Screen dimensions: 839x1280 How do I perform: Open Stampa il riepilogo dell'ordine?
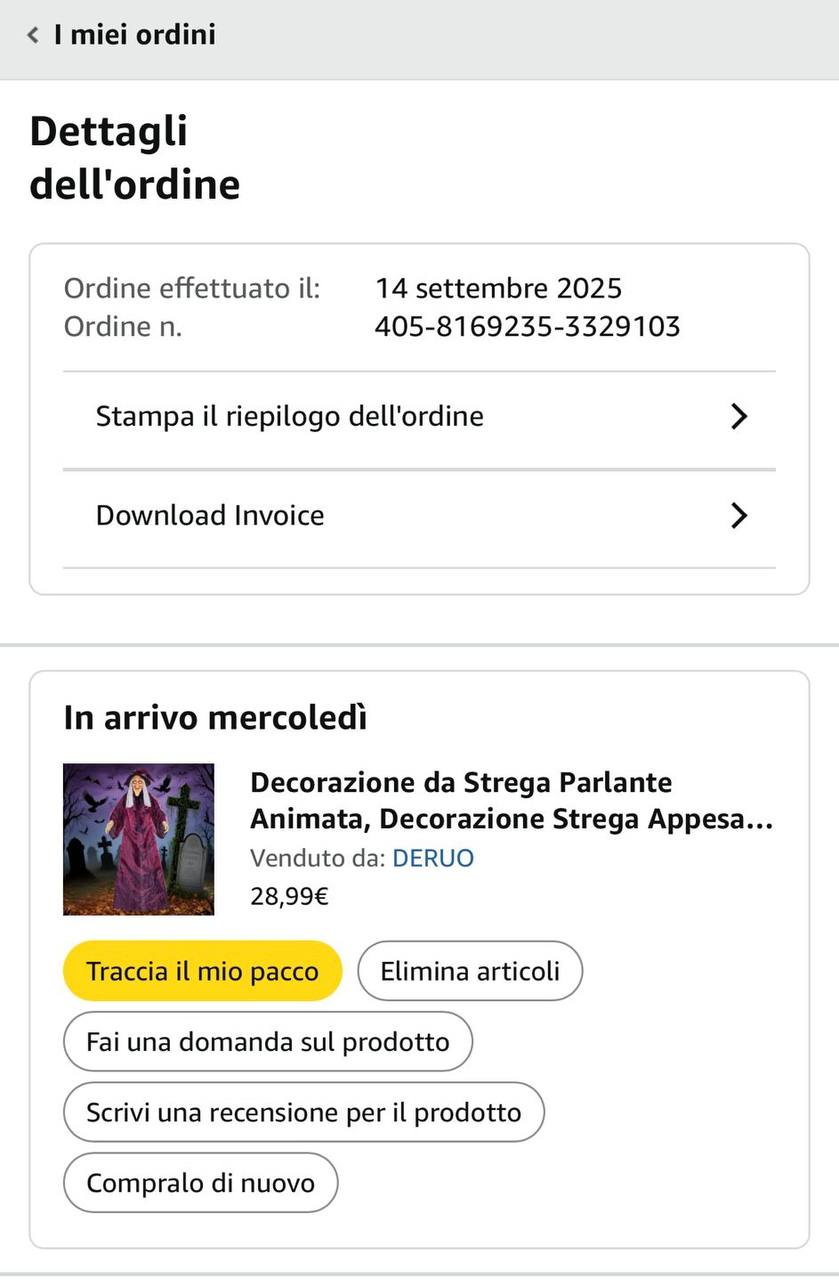(x=289, y=417)
